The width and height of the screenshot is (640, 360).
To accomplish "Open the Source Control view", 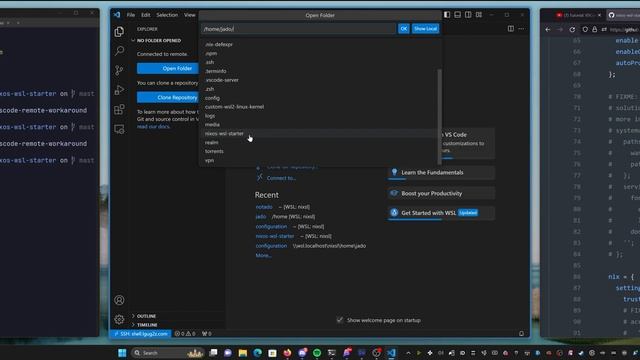I will (x=119, y=70).
